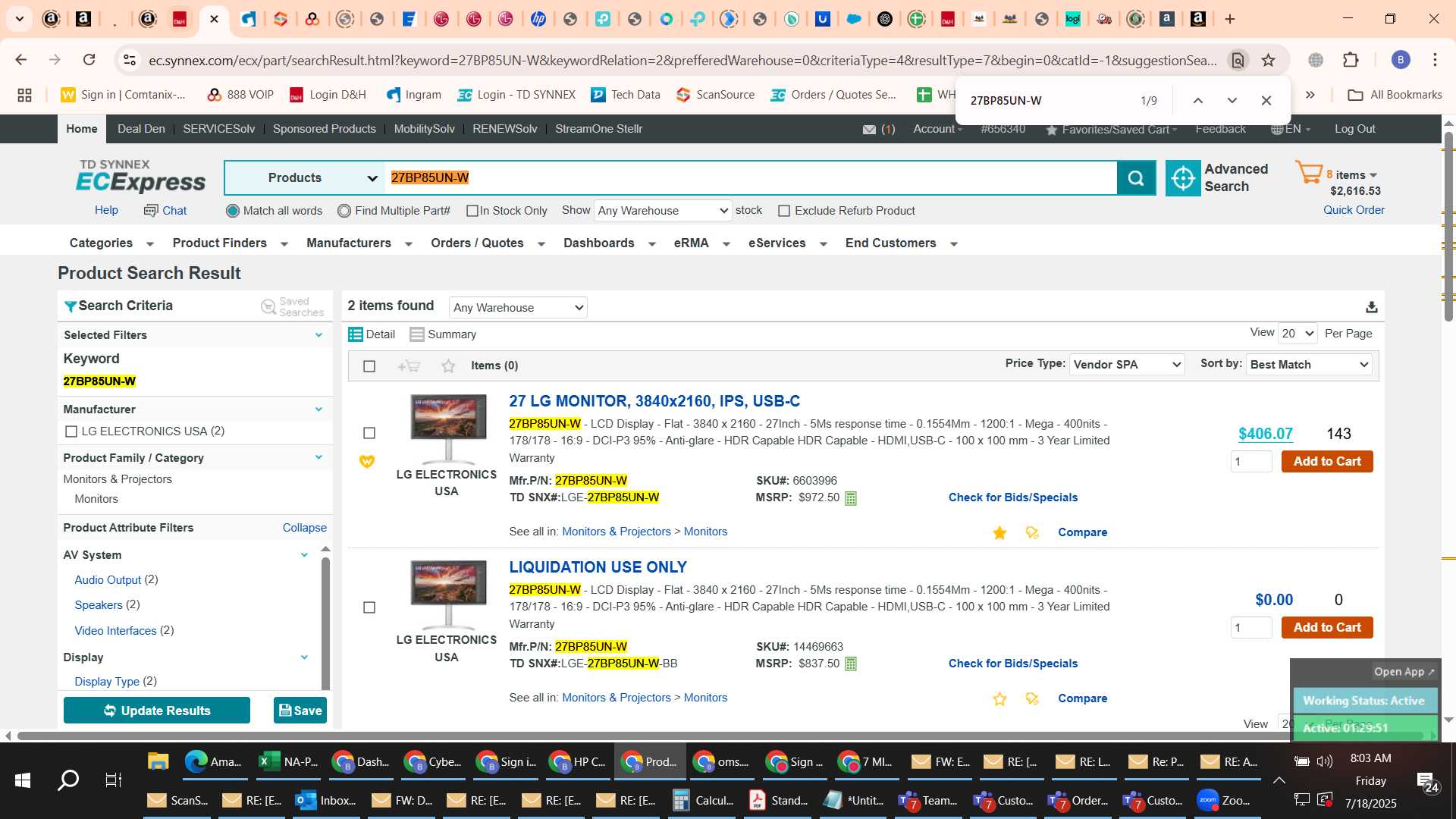Reload the browser page
1456x819 pixels.
tap(89, 60)
